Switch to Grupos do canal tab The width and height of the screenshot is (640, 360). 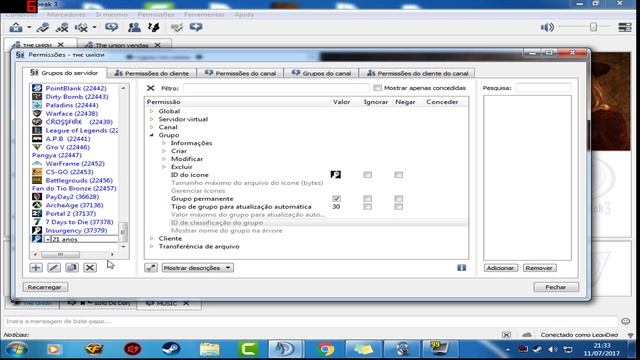(321, 73)
